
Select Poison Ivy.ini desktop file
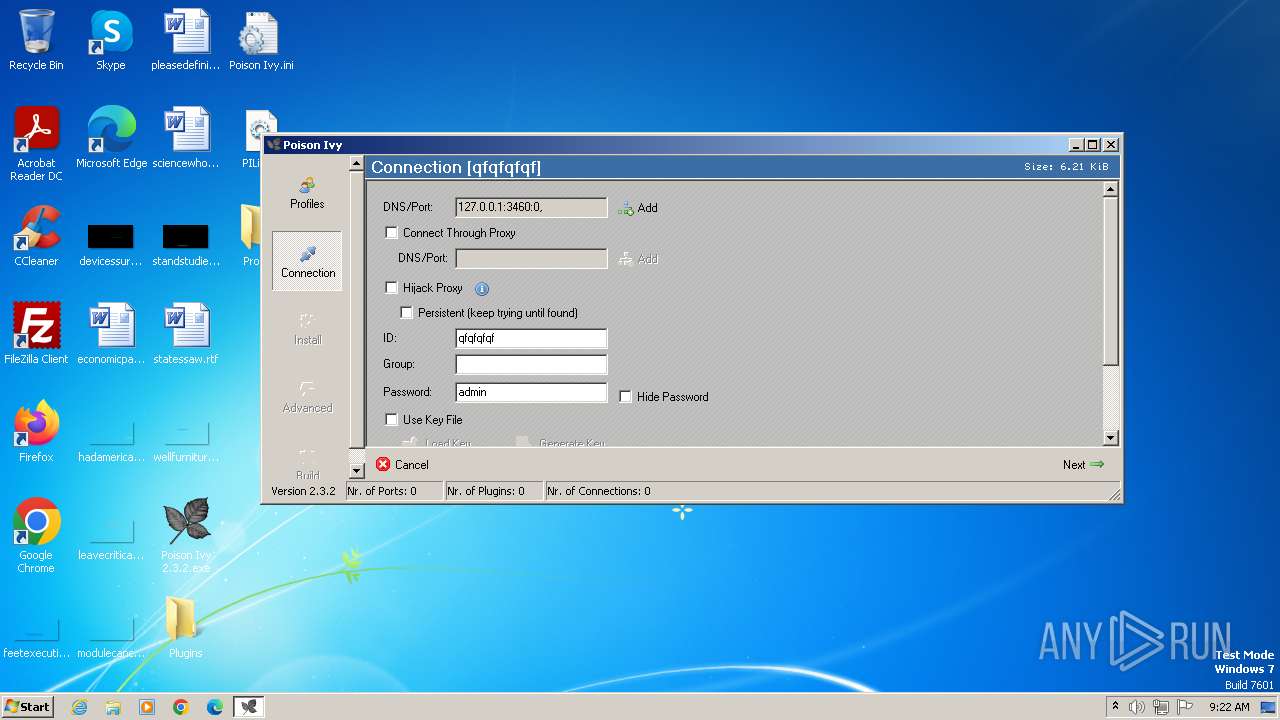pos(261,40)
